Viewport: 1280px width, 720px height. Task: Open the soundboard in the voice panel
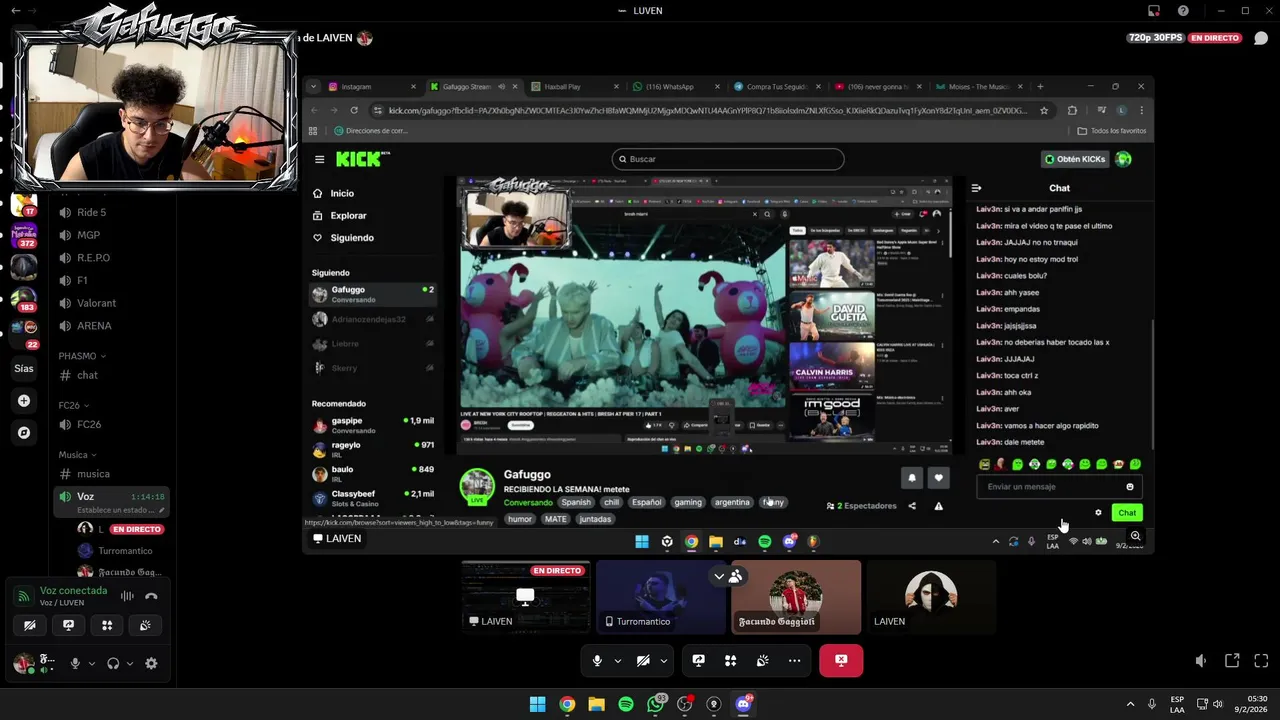click(145, 625)
